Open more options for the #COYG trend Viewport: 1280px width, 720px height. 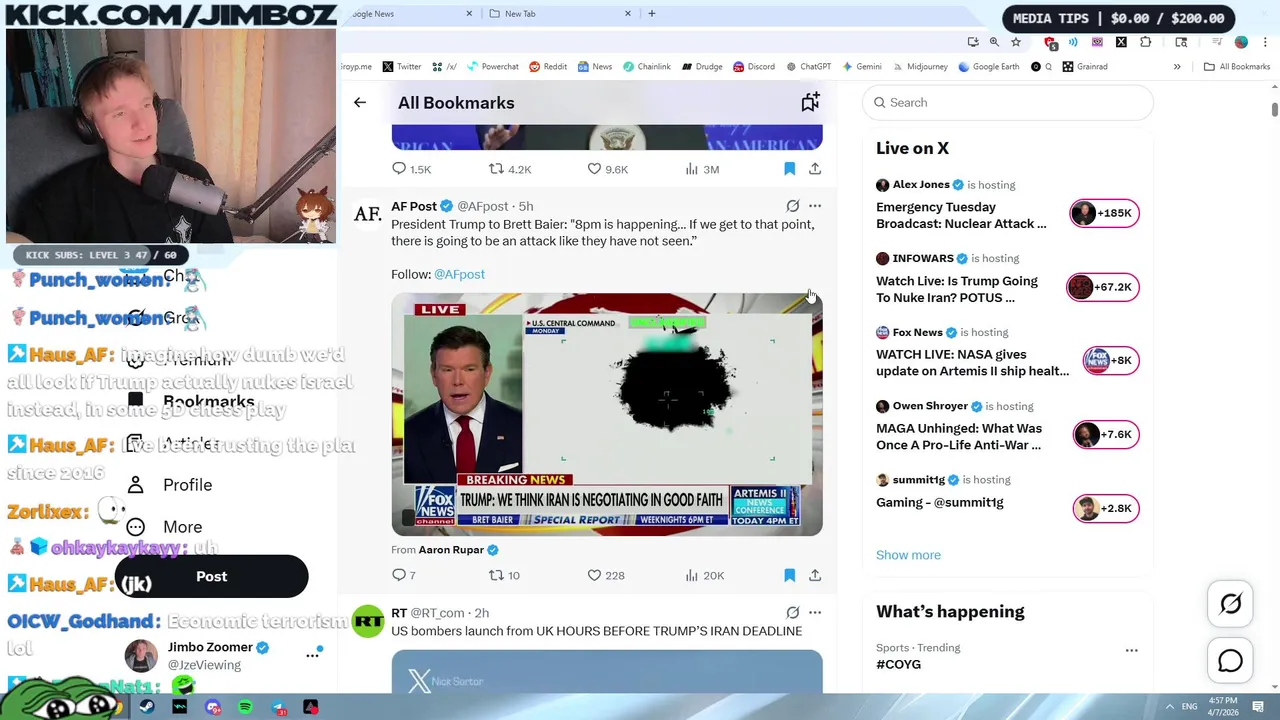[x=1131, y=650]
